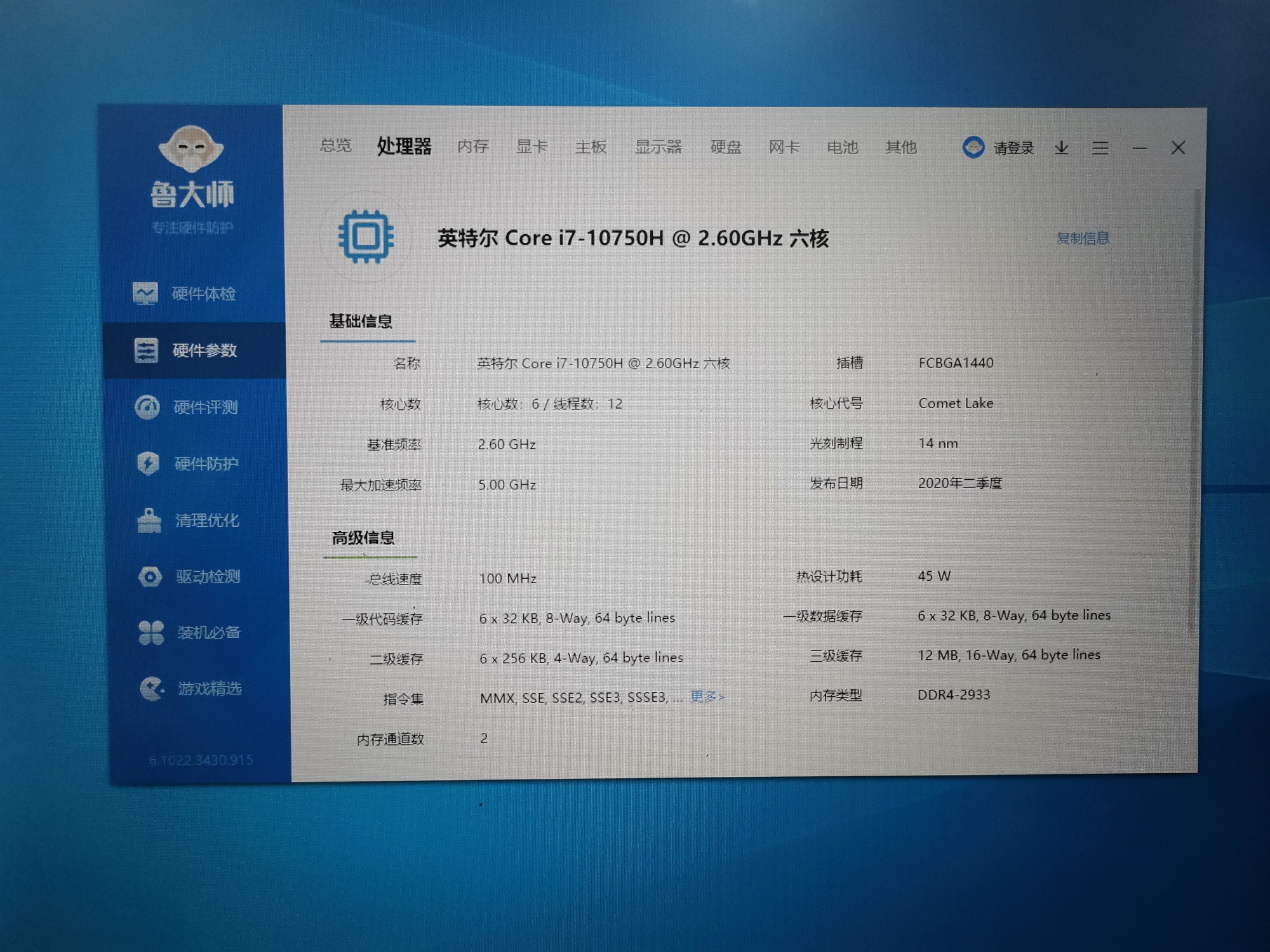Switch to the 显卡 tab
Screen dimensions: 1270x952
(x=531, y=147)
